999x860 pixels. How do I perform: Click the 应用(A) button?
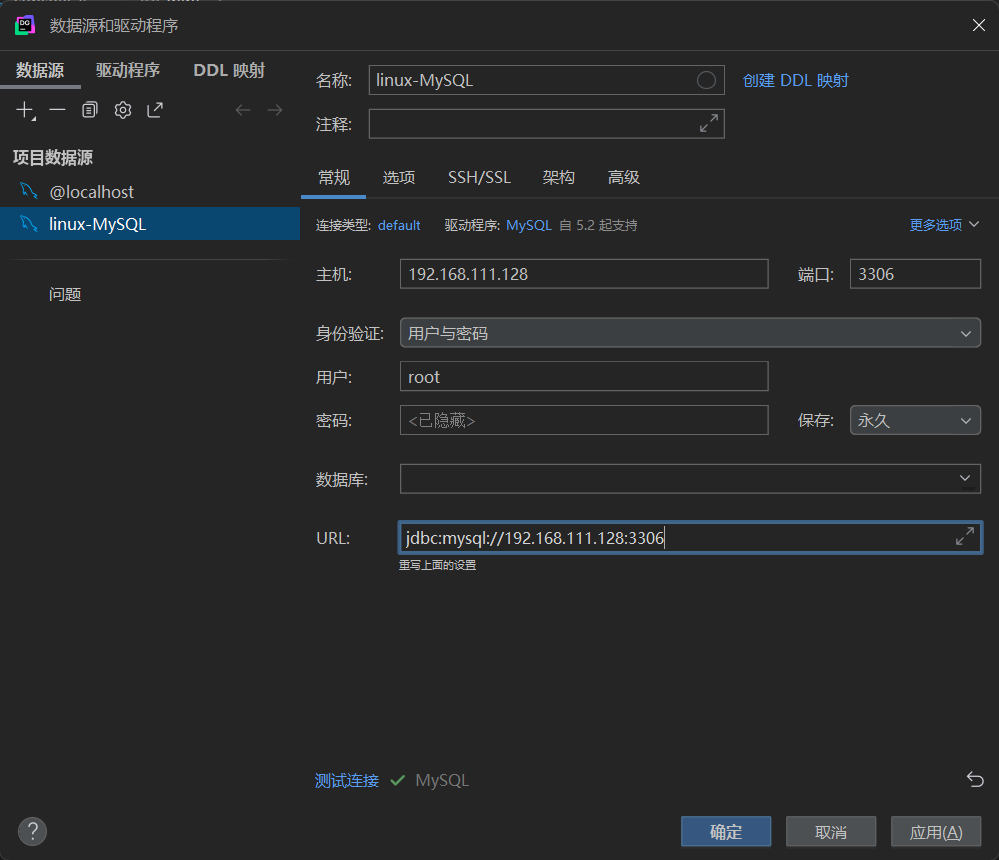click(x=936, y=831)
